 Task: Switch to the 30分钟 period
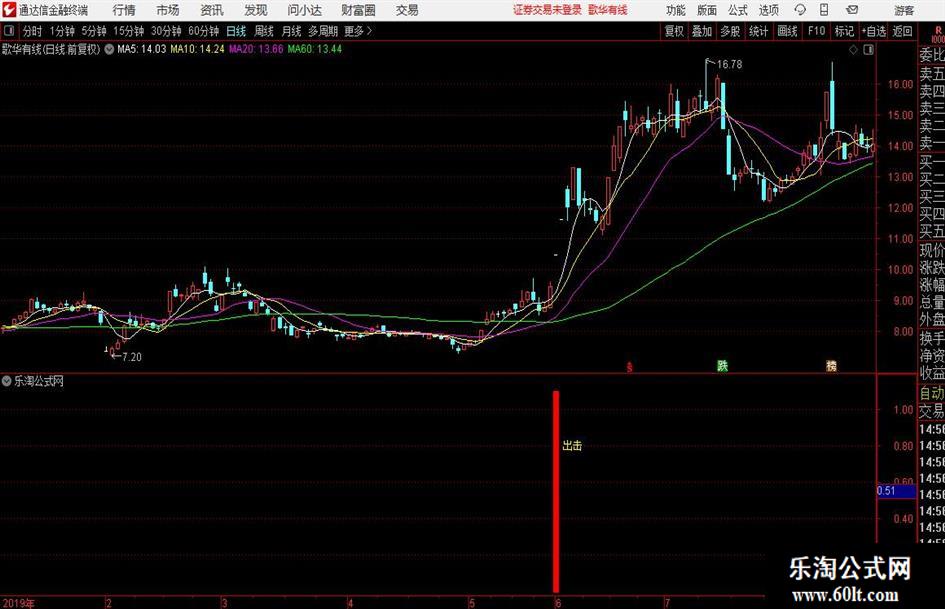coord(166,31)
